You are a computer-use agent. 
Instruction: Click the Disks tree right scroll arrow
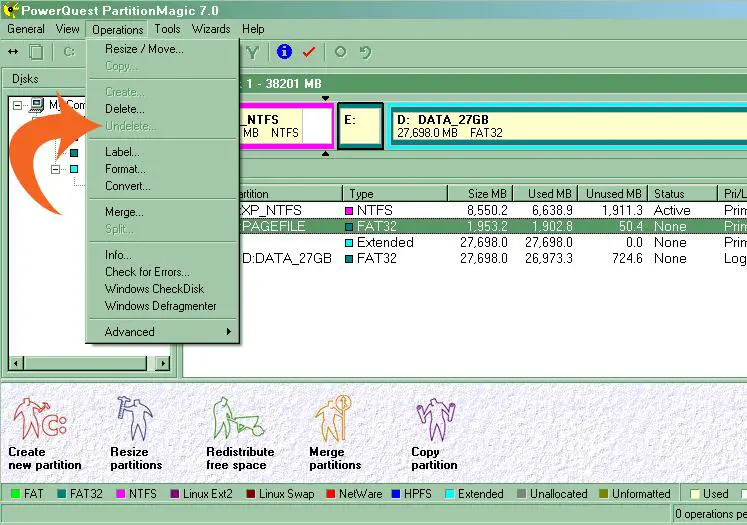pyautogui.click(x=163, y=363)
